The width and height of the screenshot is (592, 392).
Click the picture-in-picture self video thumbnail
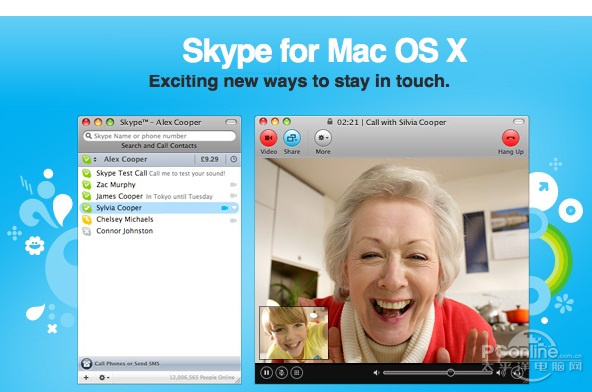(294, 333)
